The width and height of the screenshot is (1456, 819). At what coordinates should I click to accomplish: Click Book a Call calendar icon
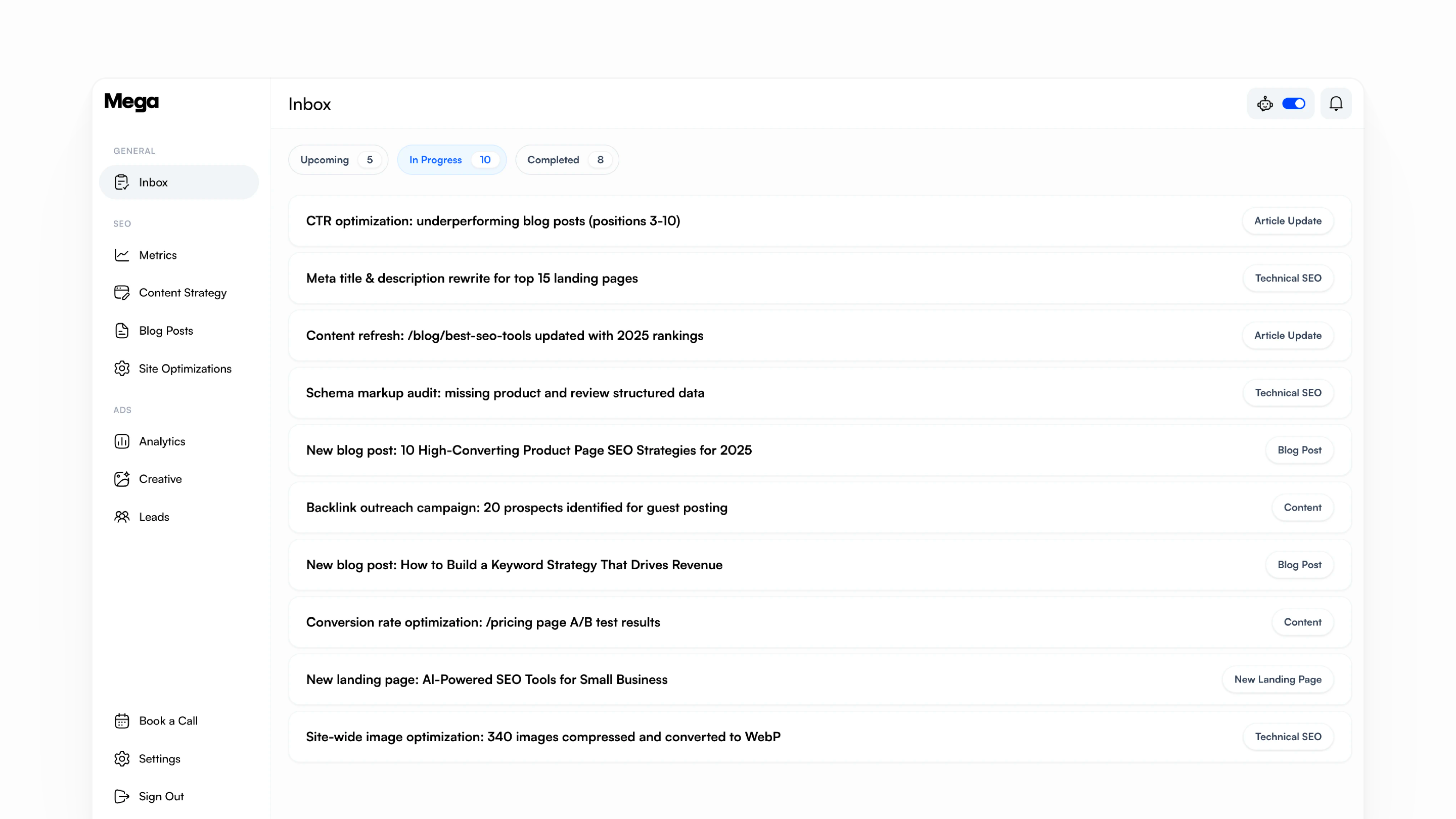(x=121, y=720)
